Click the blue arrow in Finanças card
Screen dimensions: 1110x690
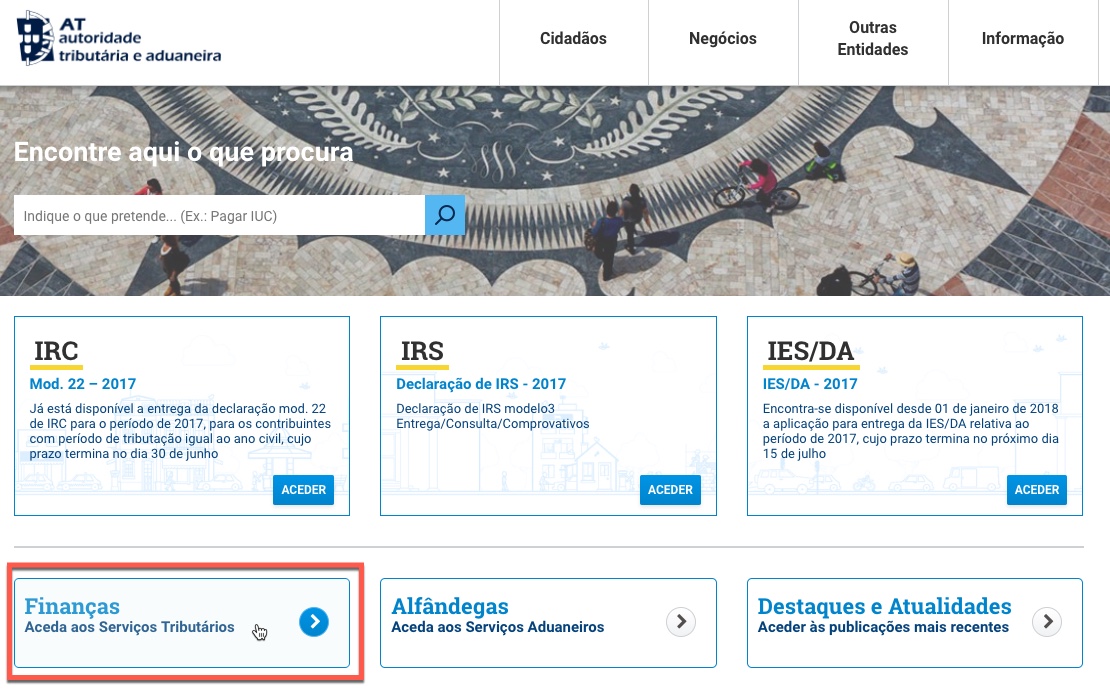314,622
